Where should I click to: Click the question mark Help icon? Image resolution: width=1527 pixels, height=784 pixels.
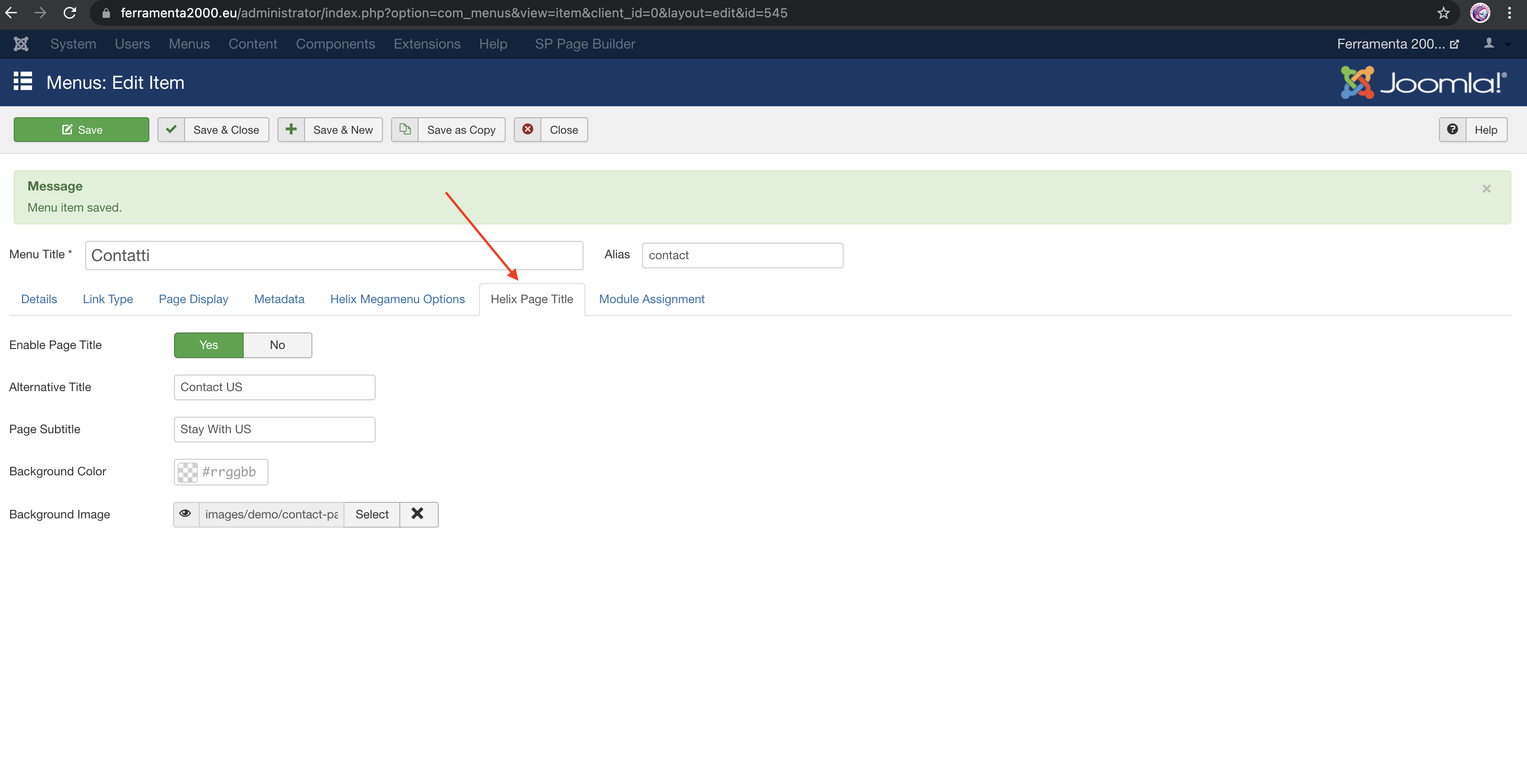[1452, 129]
